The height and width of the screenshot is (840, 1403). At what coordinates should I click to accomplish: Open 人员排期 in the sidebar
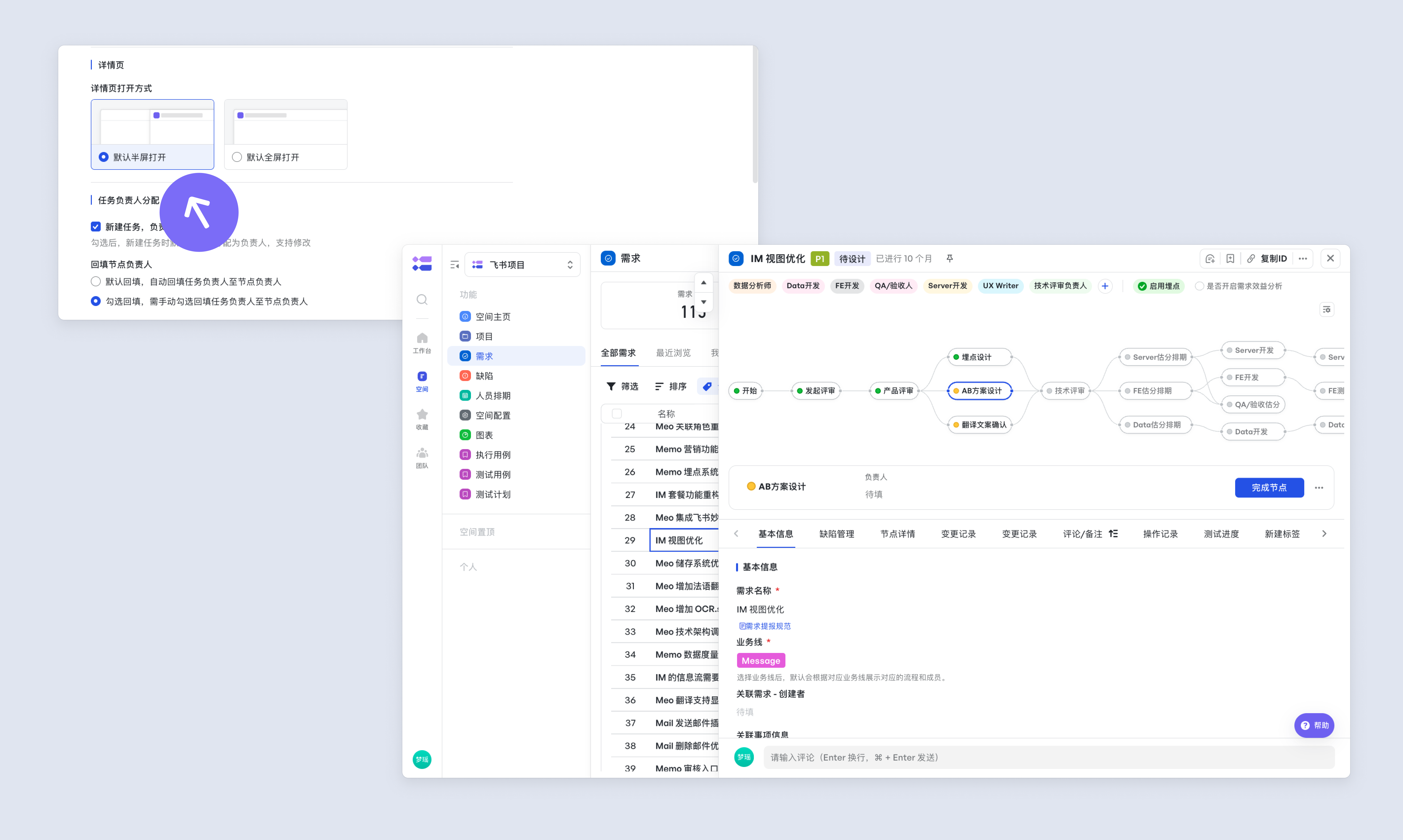pos(516,396)
